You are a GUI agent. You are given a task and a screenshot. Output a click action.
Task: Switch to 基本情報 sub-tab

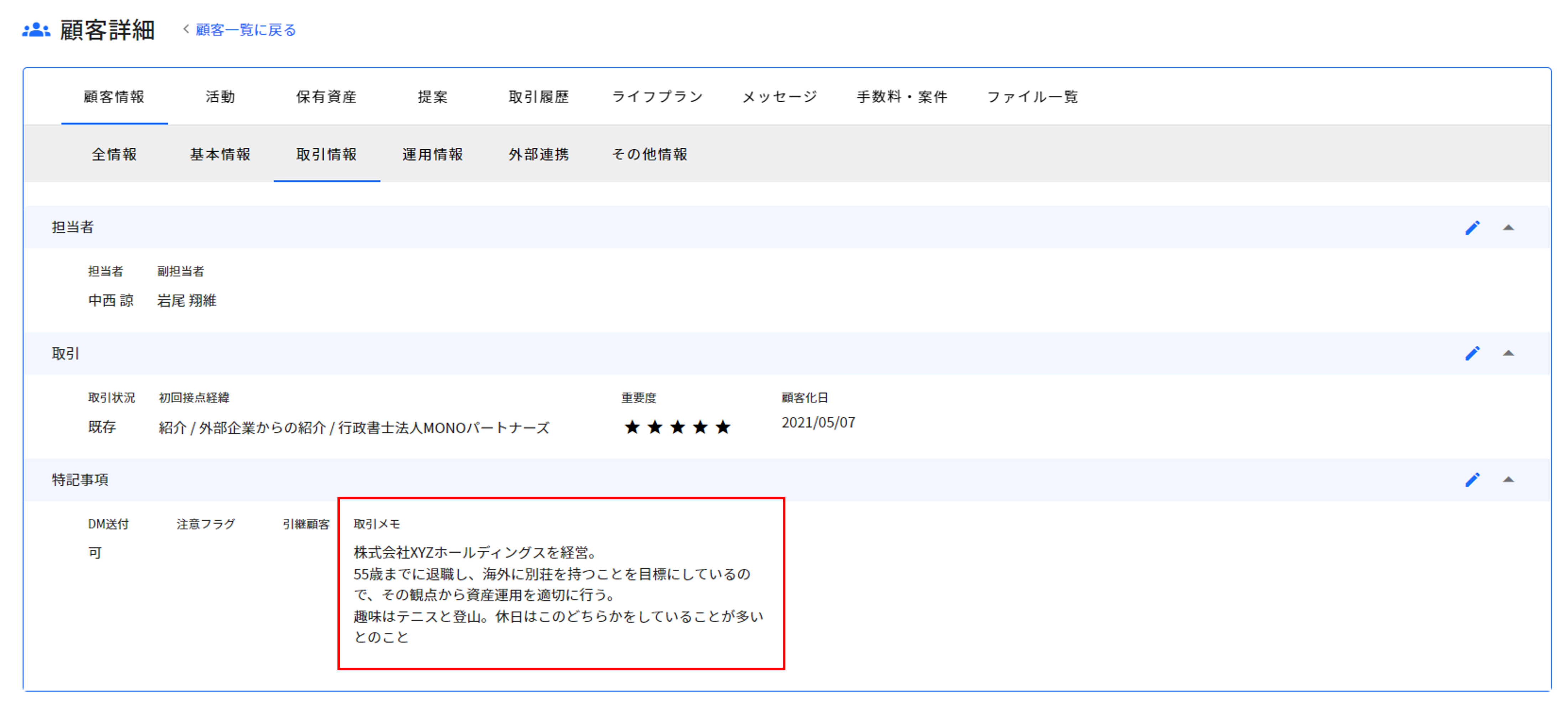(220, 155)
